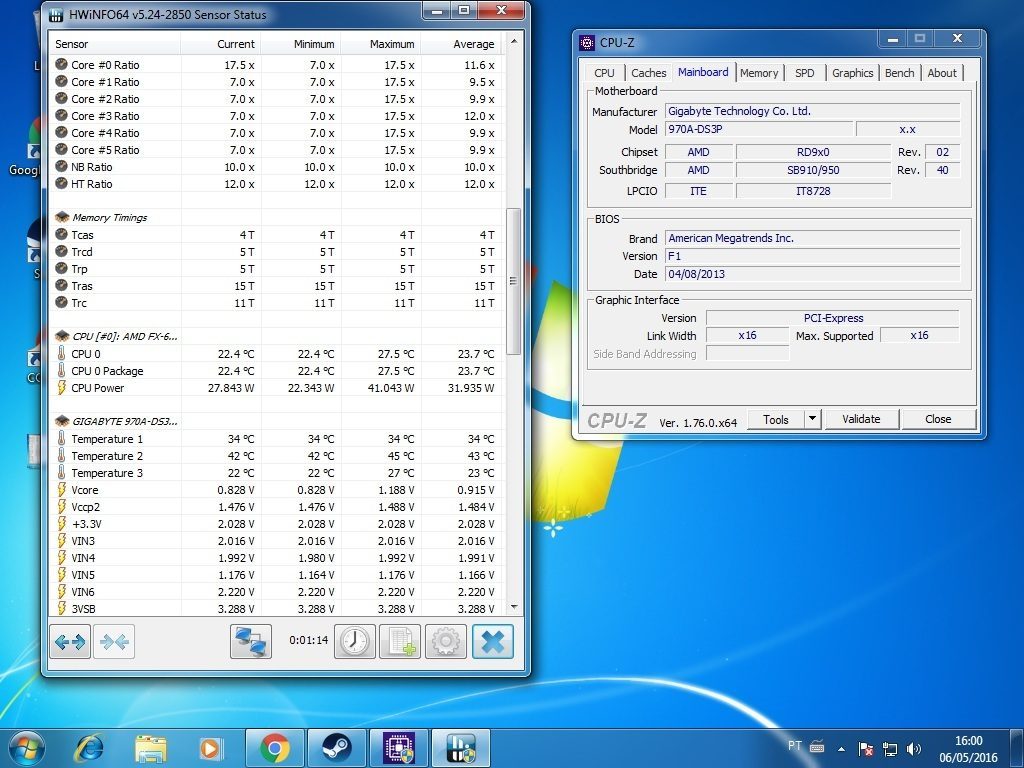Click the 970A-DS3P model field
Screen dimensions: 1024x768
[x=759, y=129]
